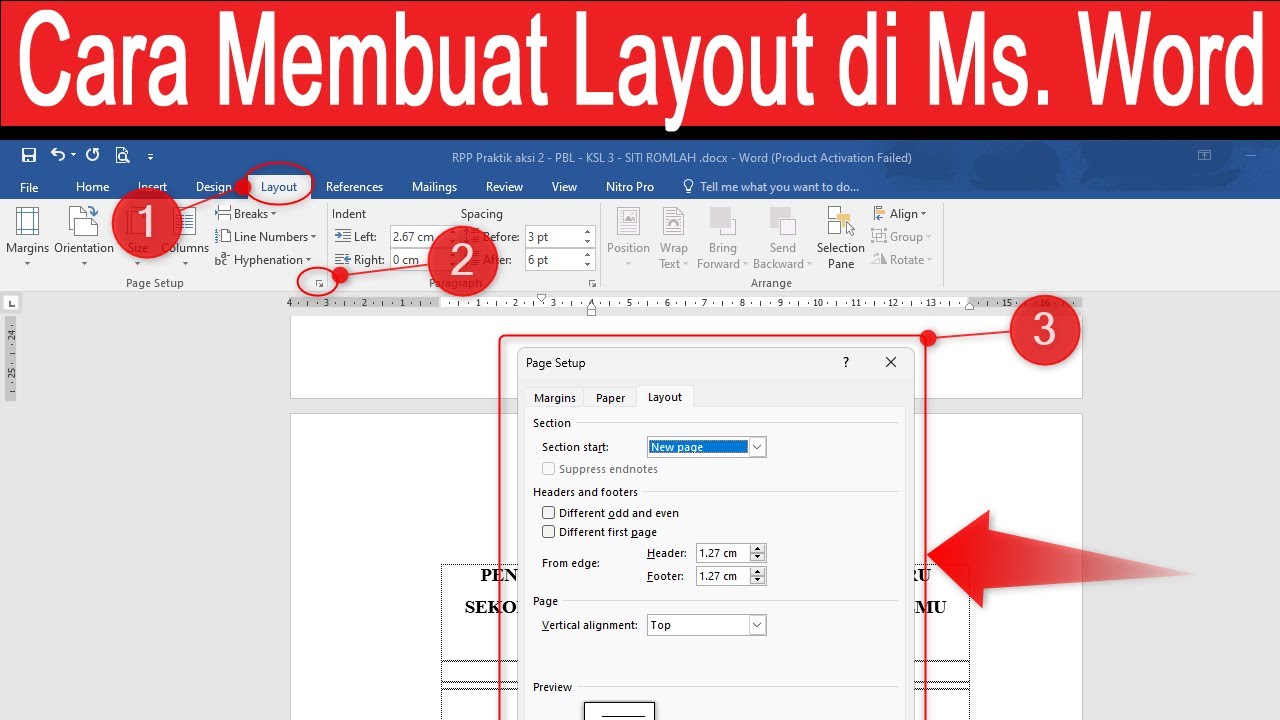This screenshot has height=720, width=1280.
Task: Switch to the Home tab
Action: (x=92, y=187)
